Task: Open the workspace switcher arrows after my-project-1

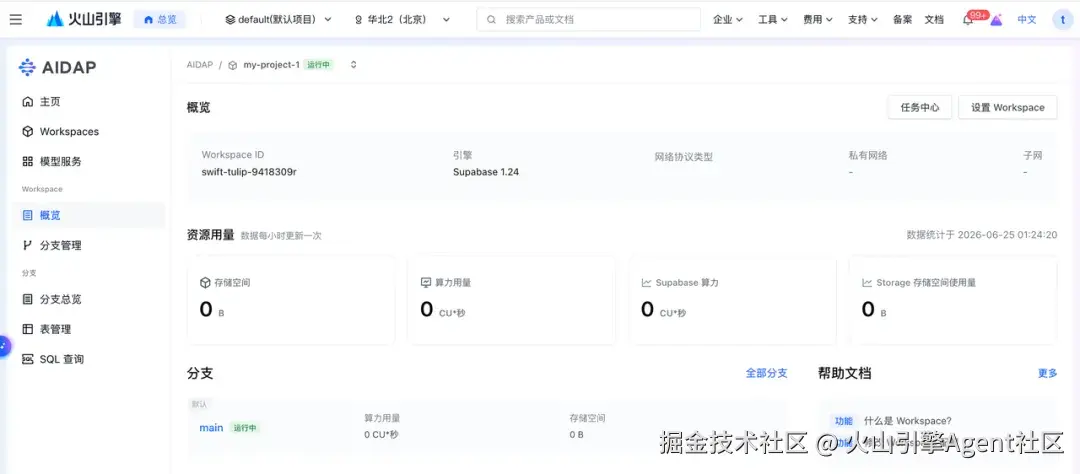Action: tap(353, 65)
